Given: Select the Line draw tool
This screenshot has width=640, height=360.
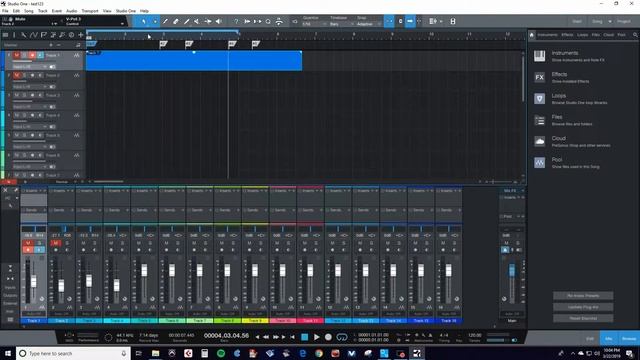Looking at the screenshot, I should (186, 21).
